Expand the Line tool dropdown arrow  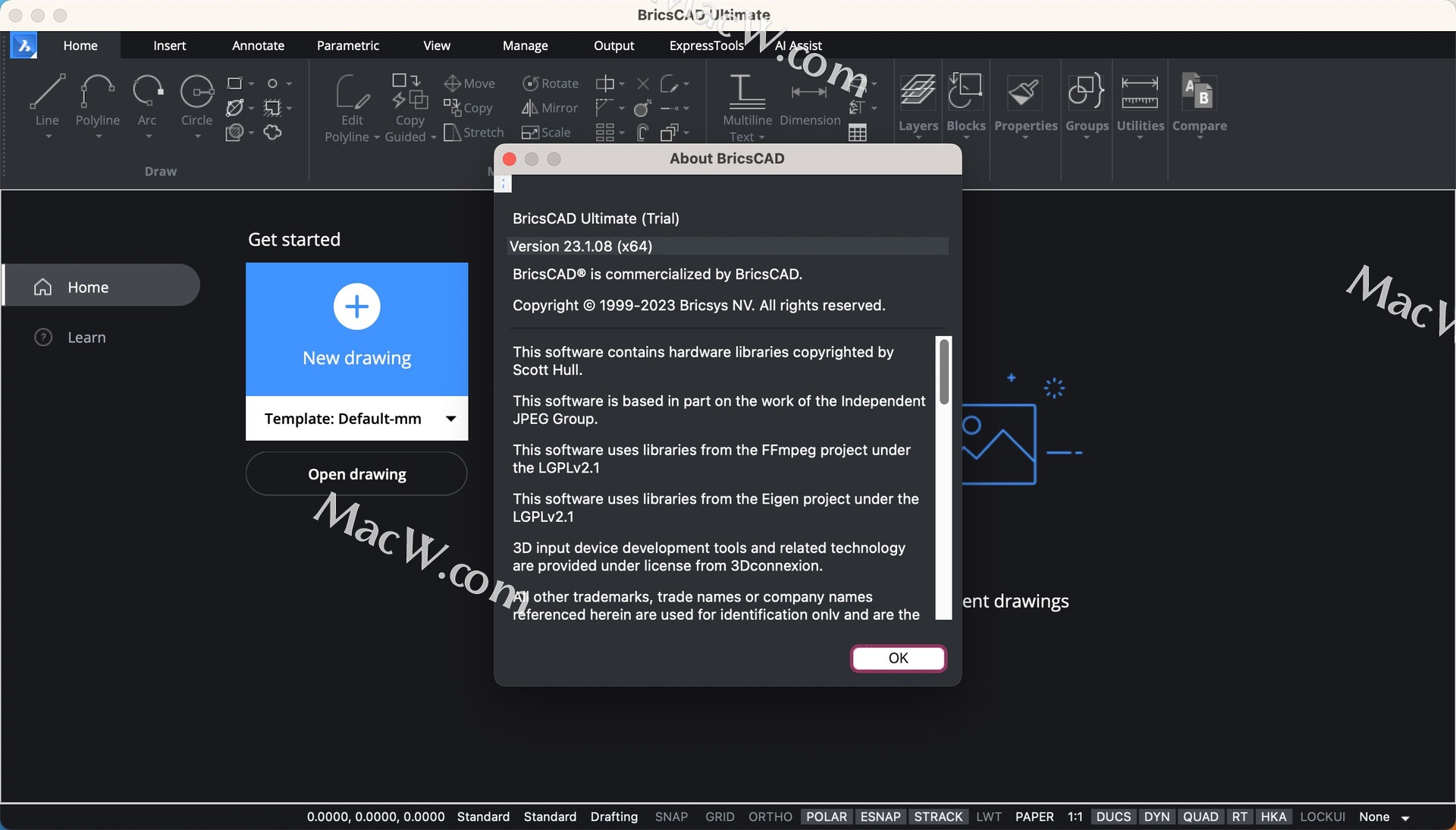[49, 137]
